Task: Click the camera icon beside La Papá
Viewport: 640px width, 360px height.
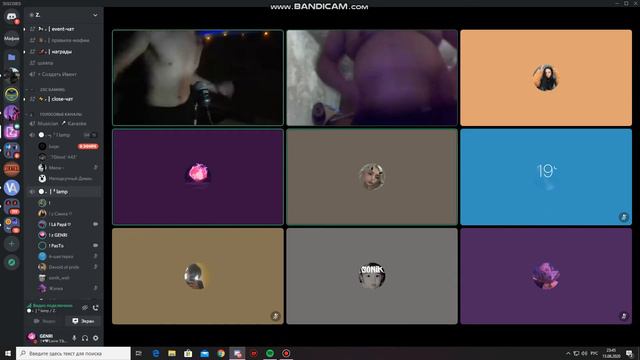Action: (95, 224)
